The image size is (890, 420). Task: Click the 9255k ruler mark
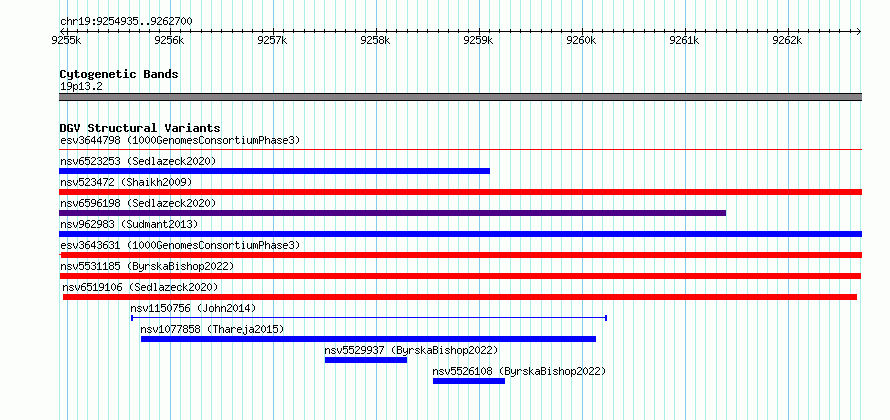[66, 40]
